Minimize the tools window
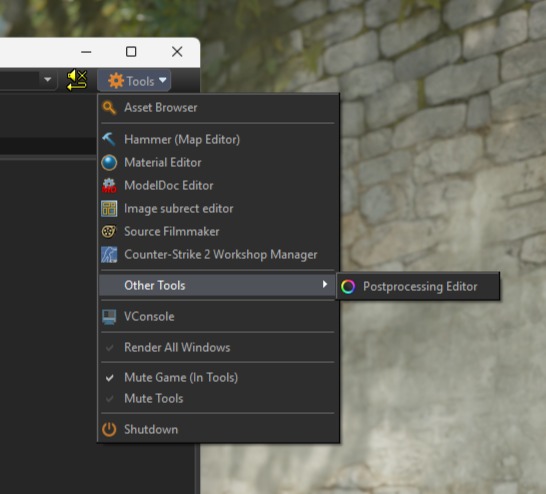The height and width of the screenshot is (494, 546). [86, 52]
